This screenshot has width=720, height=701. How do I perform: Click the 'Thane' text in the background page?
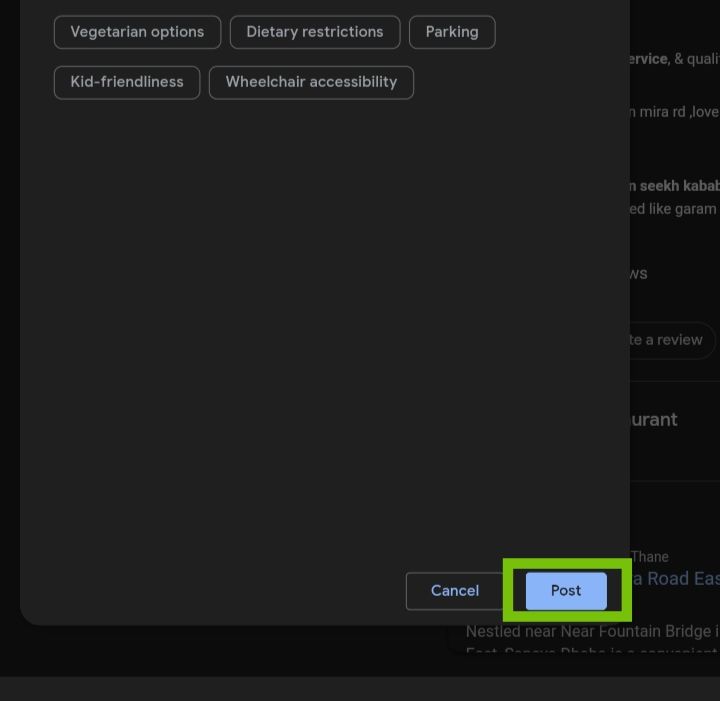650,557
